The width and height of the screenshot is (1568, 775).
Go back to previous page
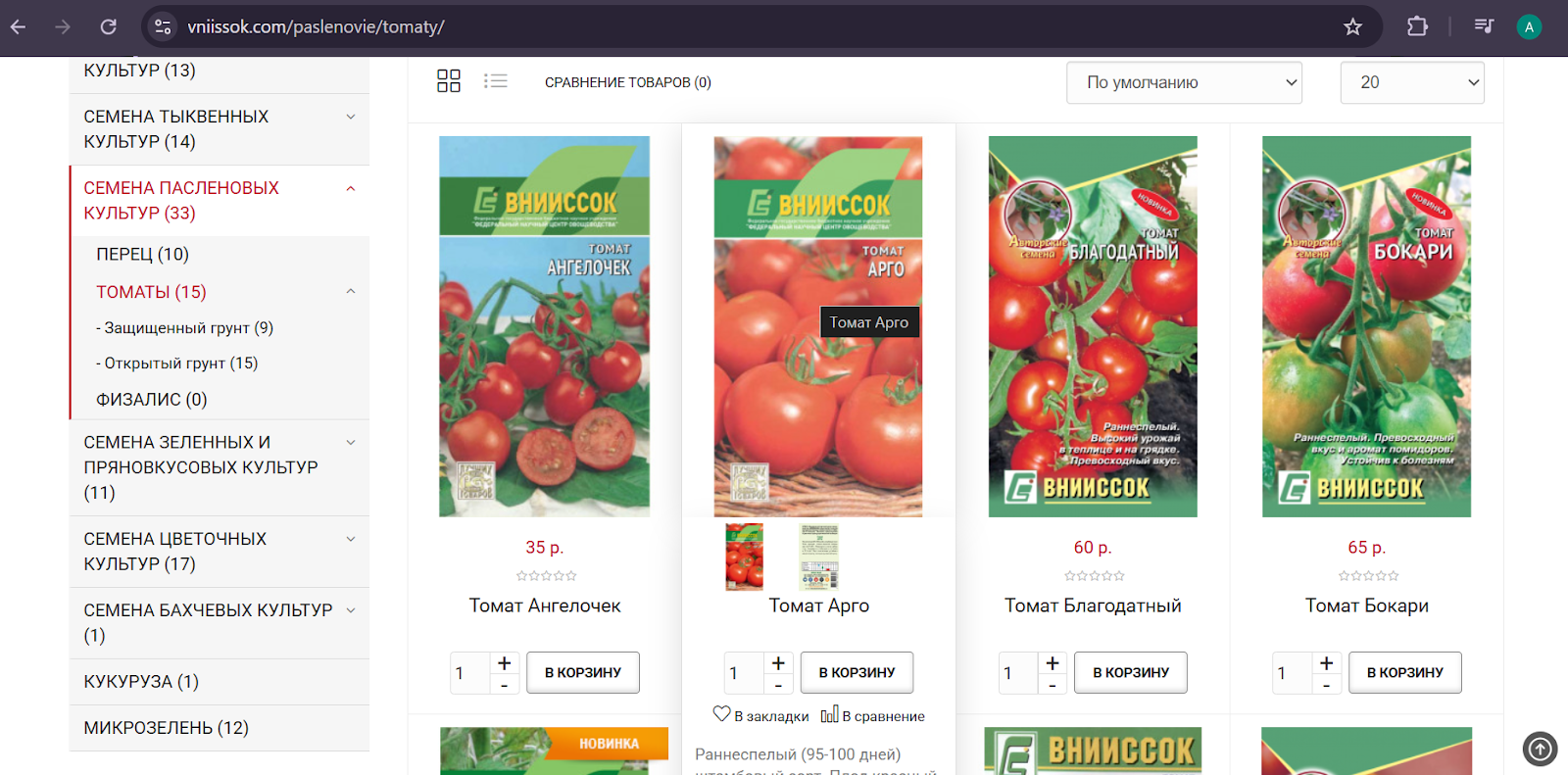pos(19,26)
